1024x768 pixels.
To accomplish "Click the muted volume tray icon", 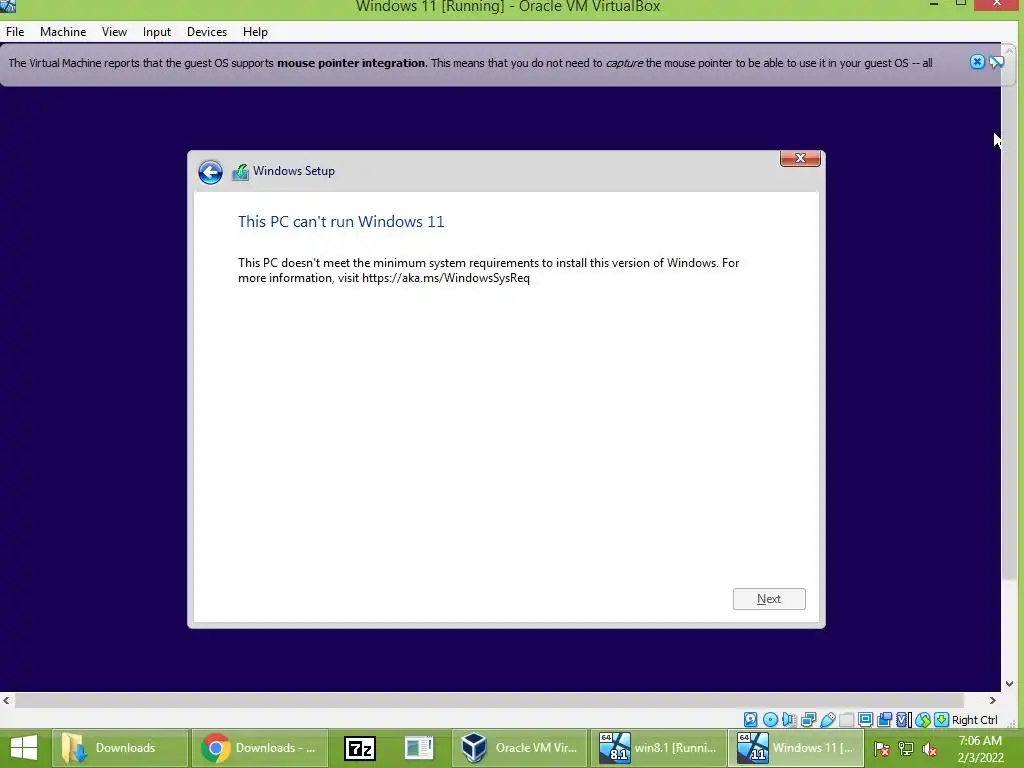I will point(930,749).
